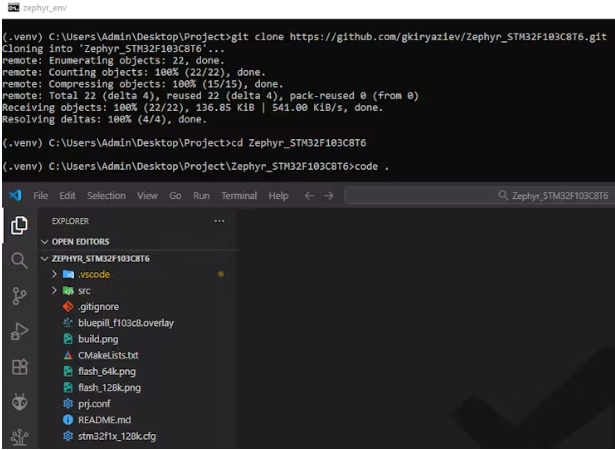This screenshot has width=615, height=450.
Task: Open the Run and Debug view
Action: (x=19, y=331)
